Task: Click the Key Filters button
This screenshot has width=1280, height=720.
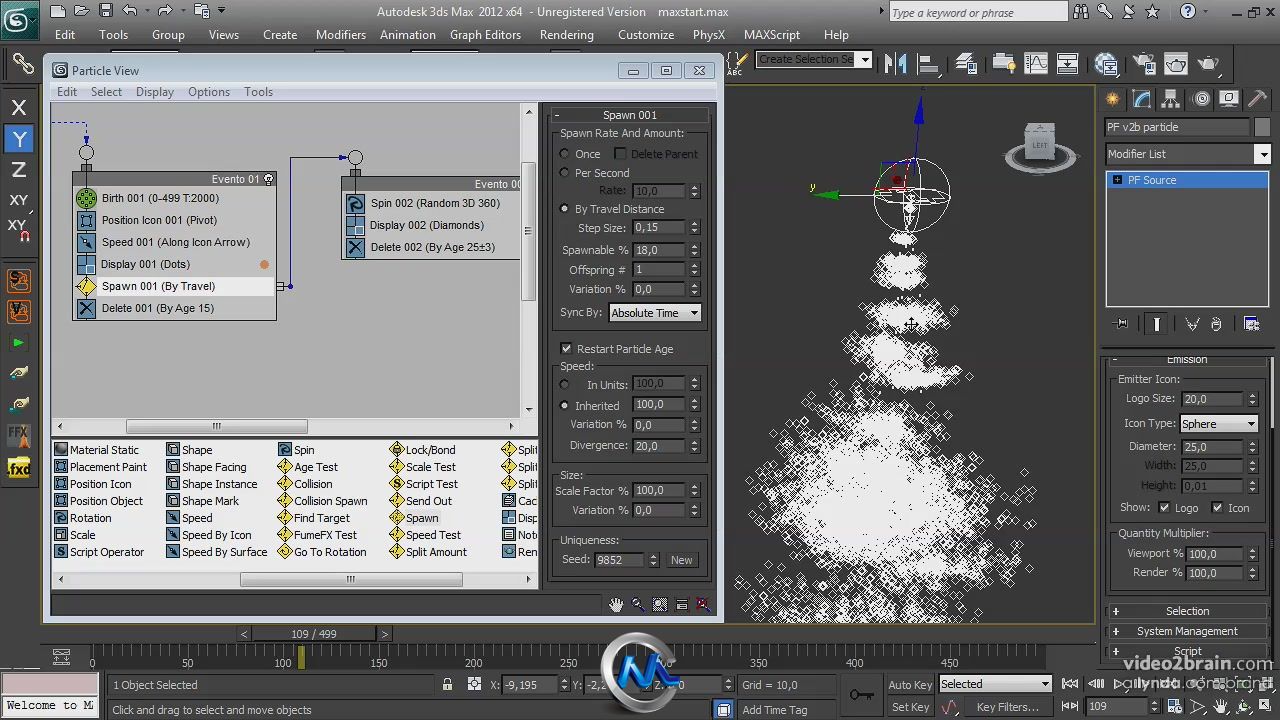Action: pos(1006,707)
